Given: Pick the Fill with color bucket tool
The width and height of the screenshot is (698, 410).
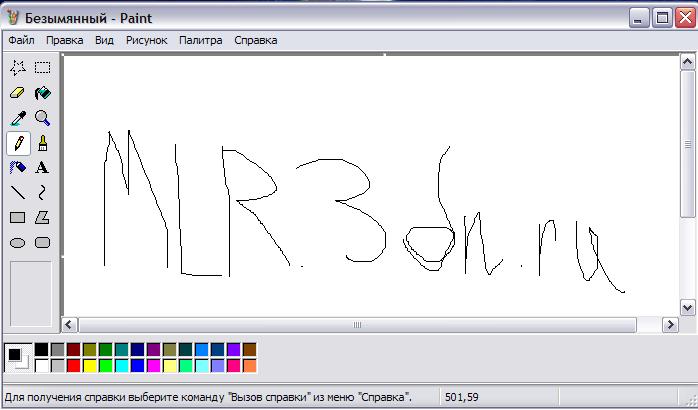Looking at the screenshot, I should click(x=42, y=93).
